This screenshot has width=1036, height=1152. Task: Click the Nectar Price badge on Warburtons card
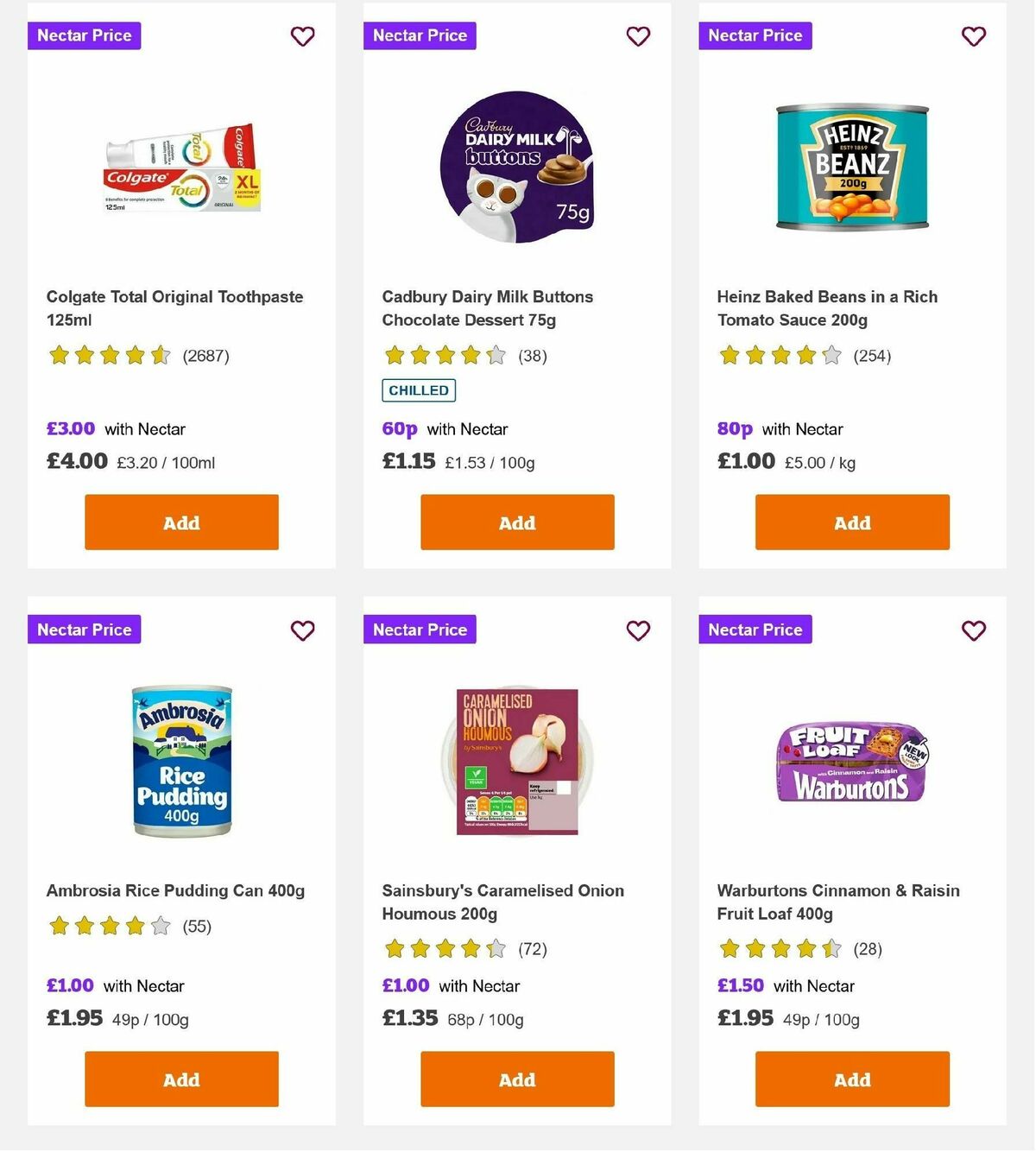point(755,630)
